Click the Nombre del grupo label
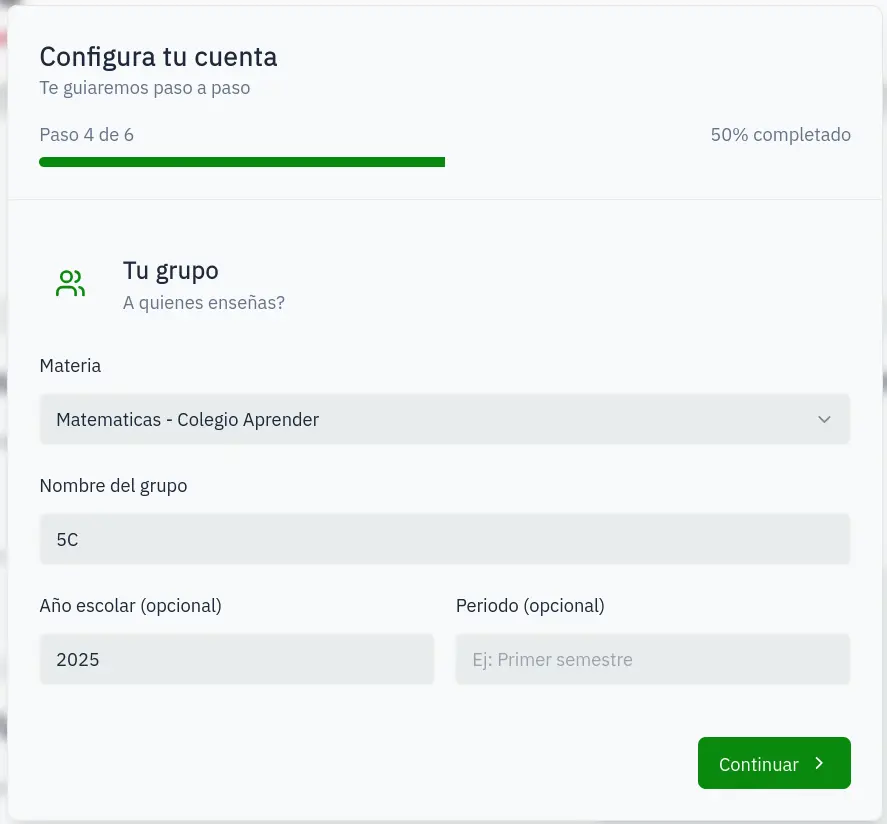Viewport: 887px width, 824px height. (x=113, y=485)
